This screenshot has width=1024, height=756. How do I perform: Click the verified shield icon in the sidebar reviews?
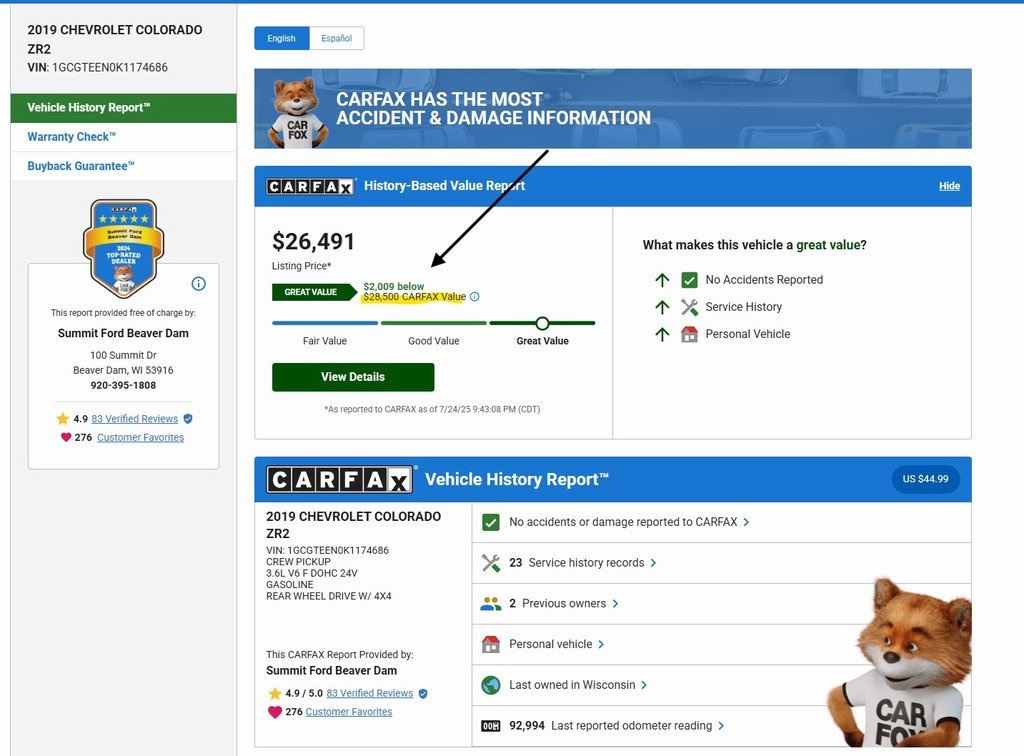coord(188,418)
